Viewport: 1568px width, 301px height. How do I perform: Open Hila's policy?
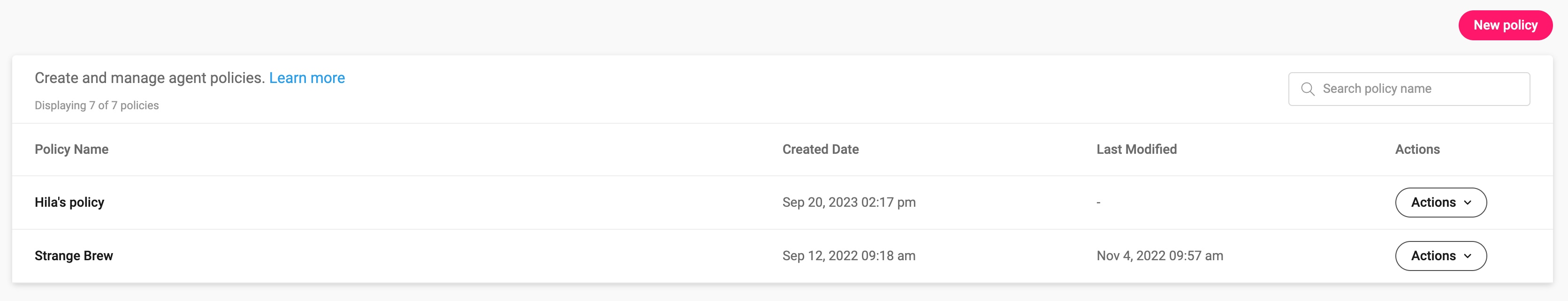coord(69,203)
